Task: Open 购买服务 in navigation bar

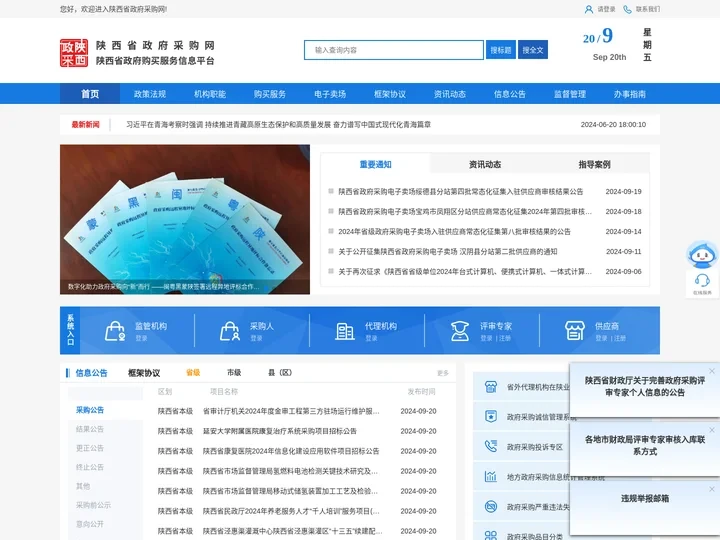Action: [270, 94]
